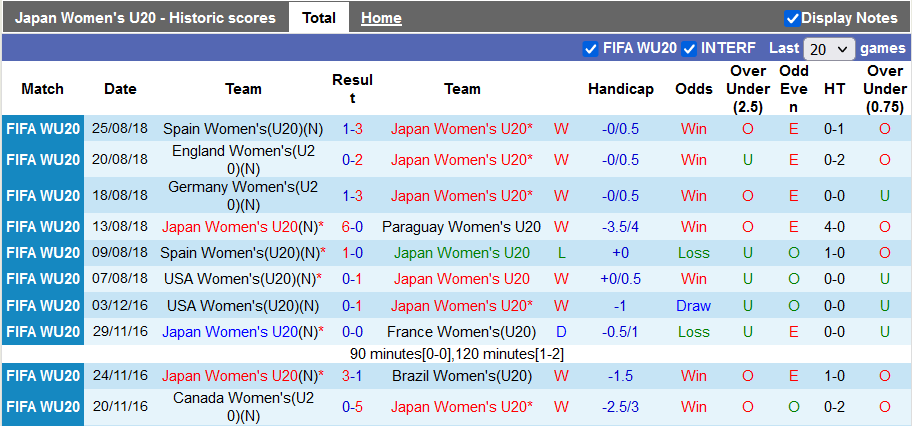Open the 0-0 score for France match
Image resolution: width=912 pixels, height=426 pixels.
[x=352, y=332]
